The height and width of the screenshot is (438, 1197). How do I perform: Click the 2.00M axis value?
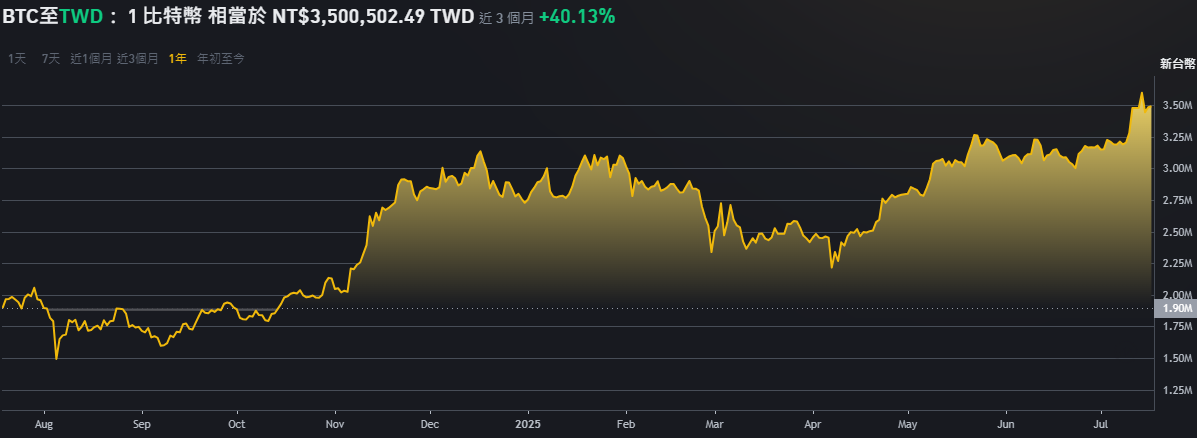coord(1179,295)
